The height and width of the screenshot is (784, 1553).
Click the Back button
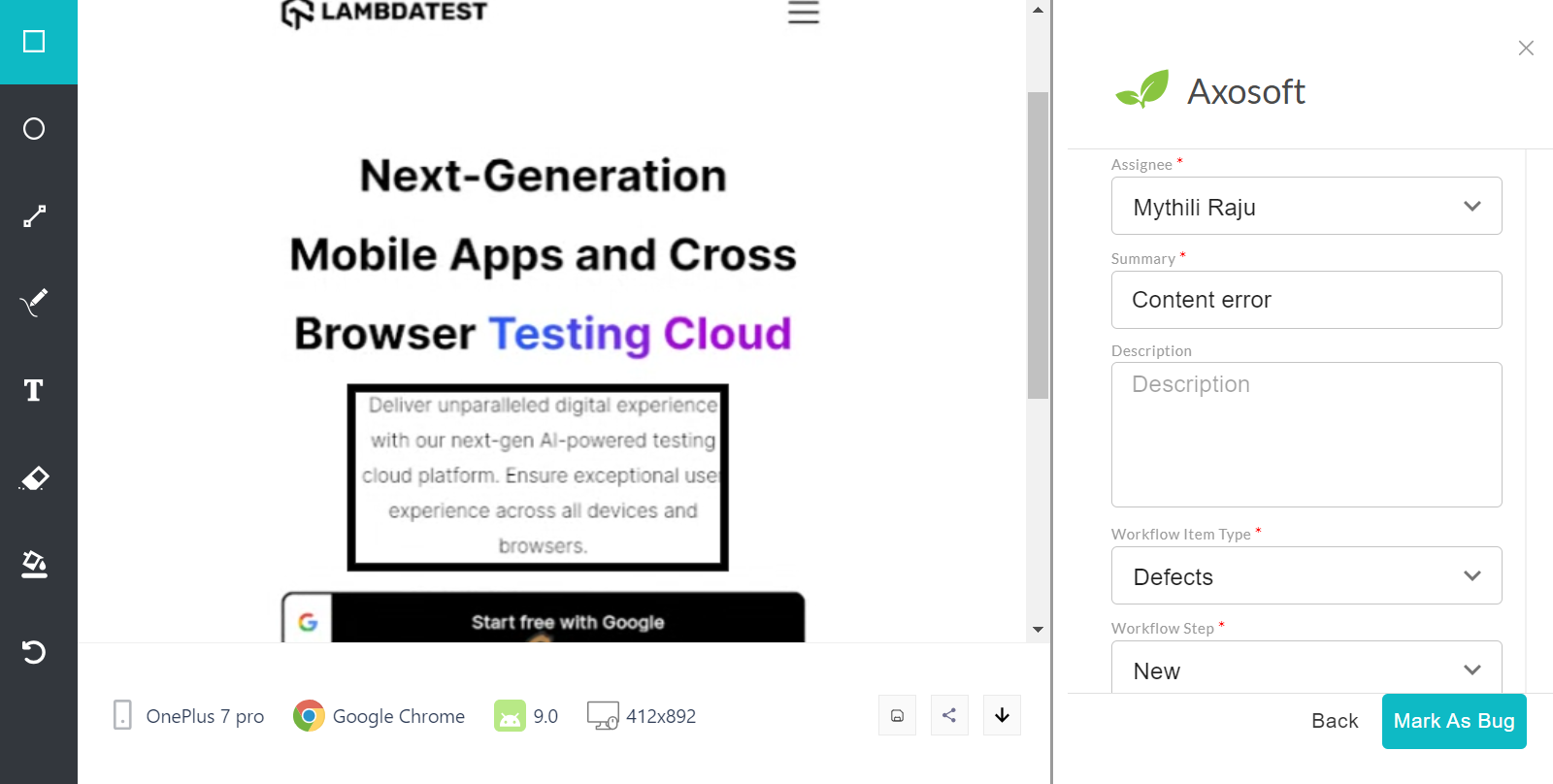pyautogui.click(x=1335, y=721)
